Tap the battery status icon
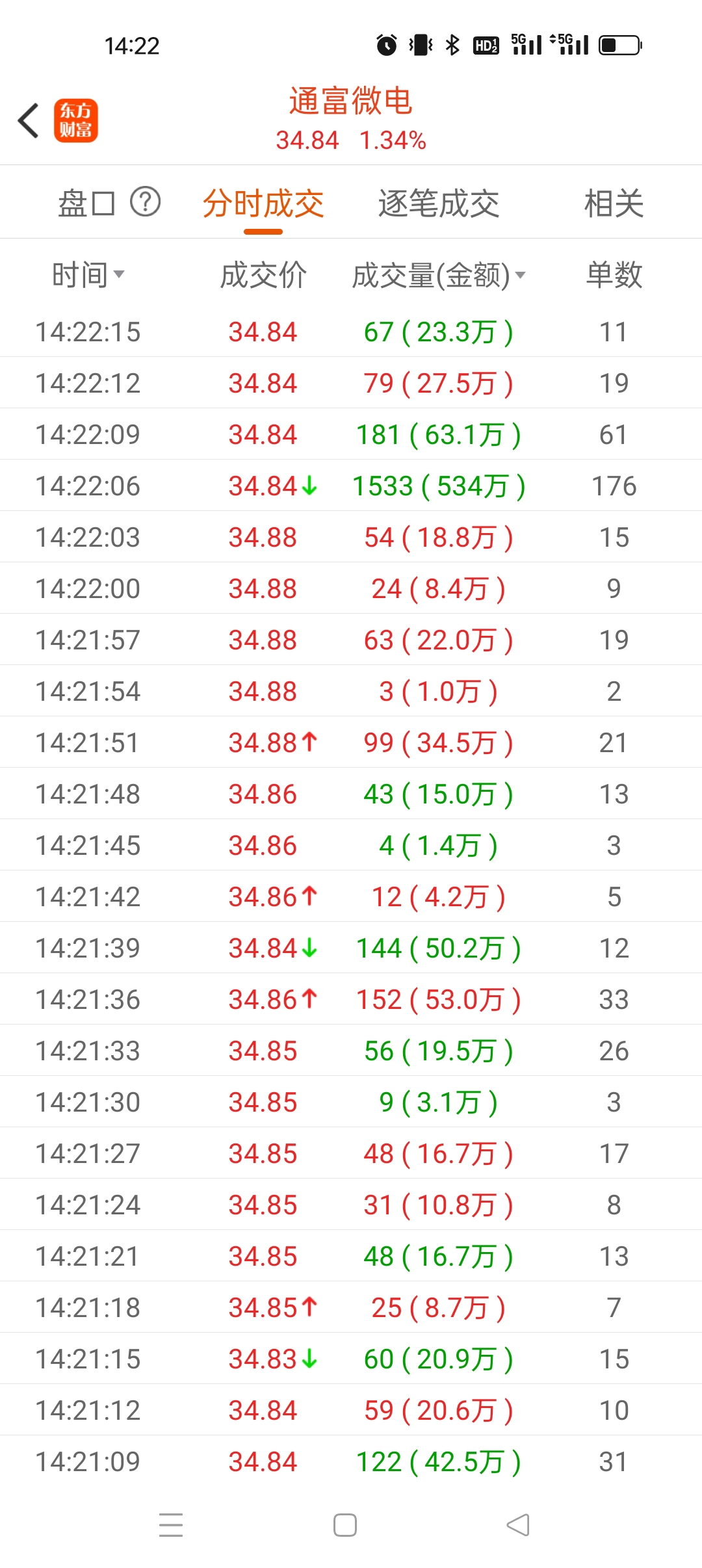This screenshot has width=702, height=1568. click(620, 45)
